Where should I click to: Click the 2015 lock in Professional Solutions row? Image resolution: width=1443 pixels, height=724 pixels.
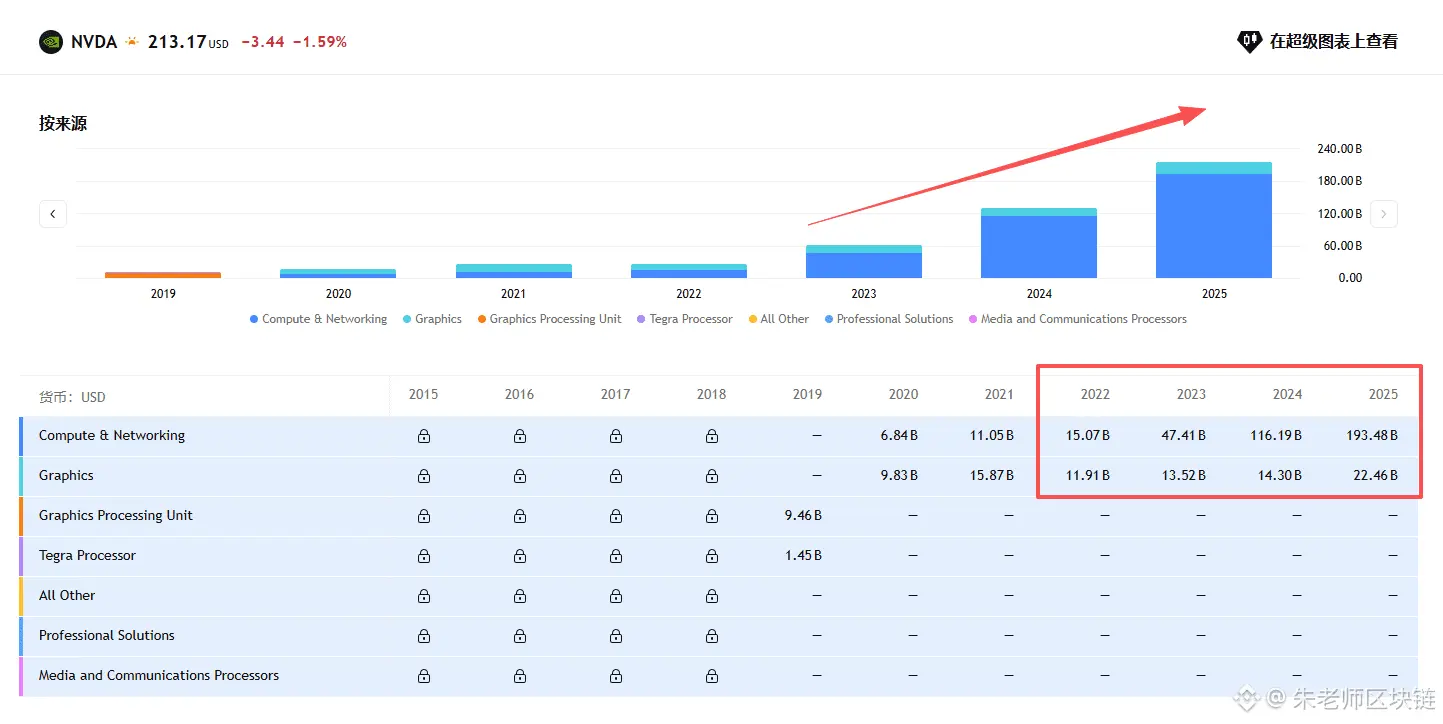click(424, 636)
